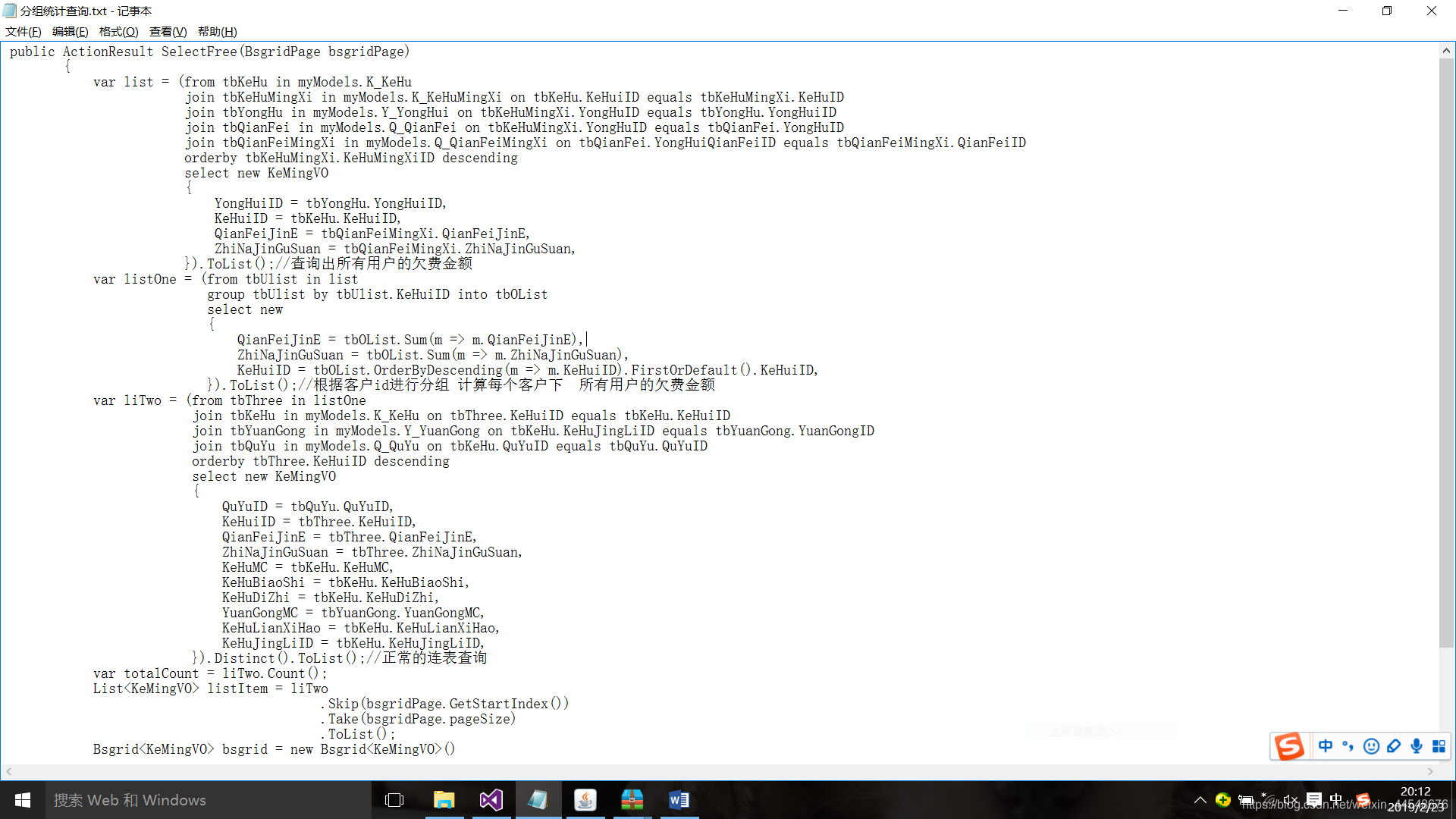Click the vertical scrollbar up arrow
This screenshot has height=819, width=1456.
(x=1446, y=51)
